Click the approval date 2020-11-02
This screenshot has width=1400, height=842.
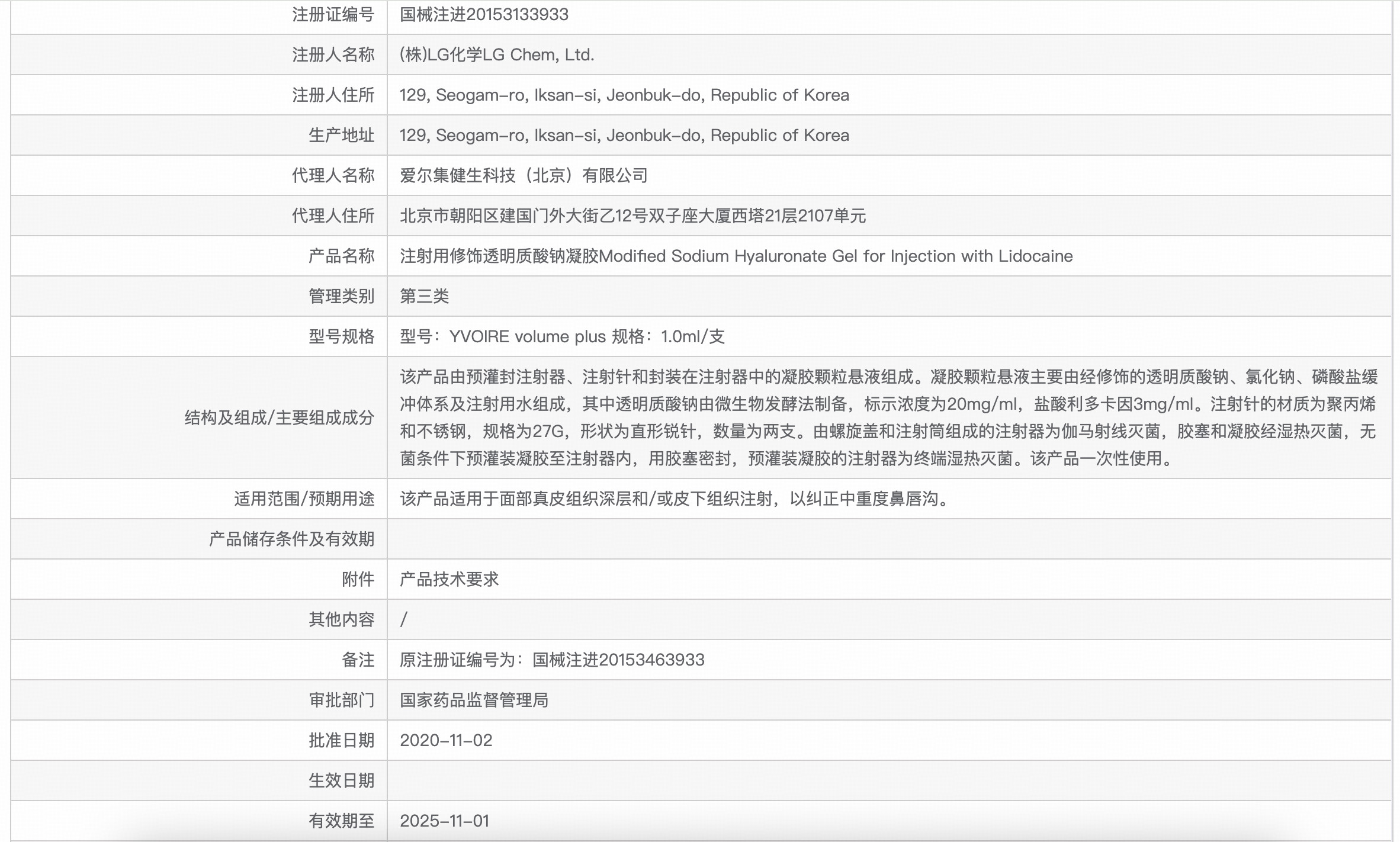[x=446, y=741]
